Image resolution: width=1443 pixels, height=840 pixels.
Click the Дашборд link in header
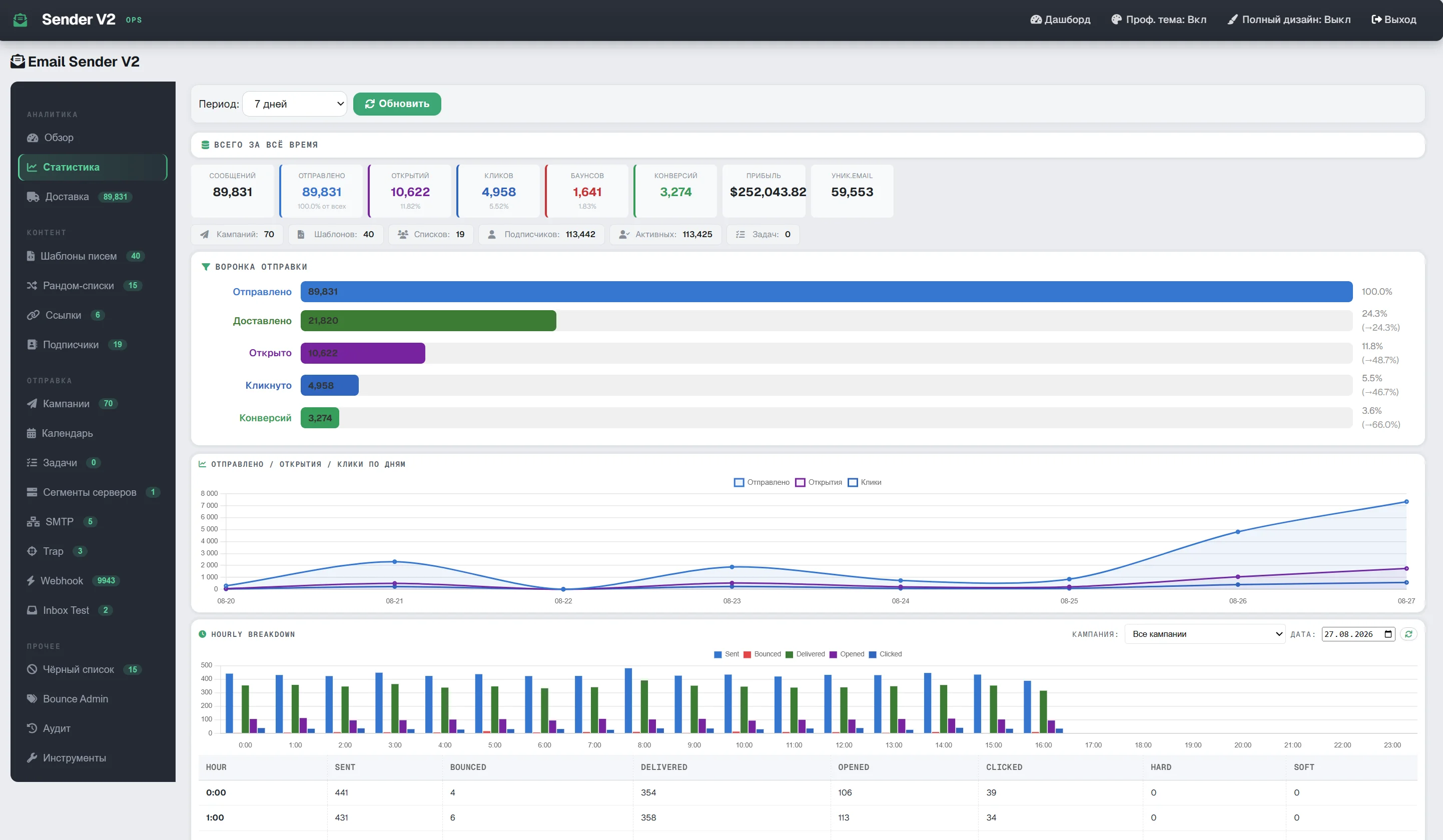pos(1061,20)
